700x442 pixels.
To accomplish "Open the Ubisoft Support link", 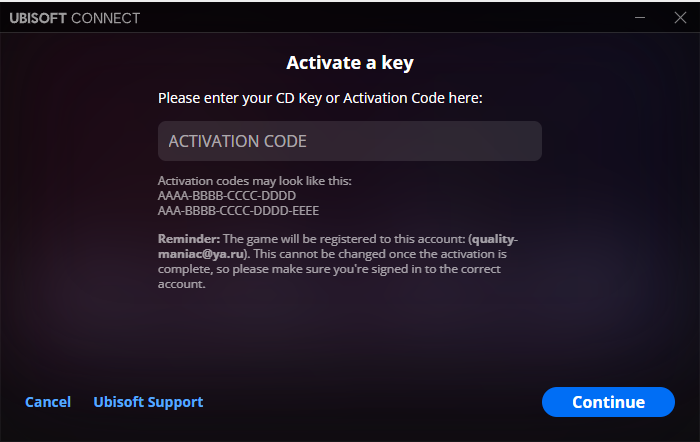I will pyautogui.click(x=148, y=402).
